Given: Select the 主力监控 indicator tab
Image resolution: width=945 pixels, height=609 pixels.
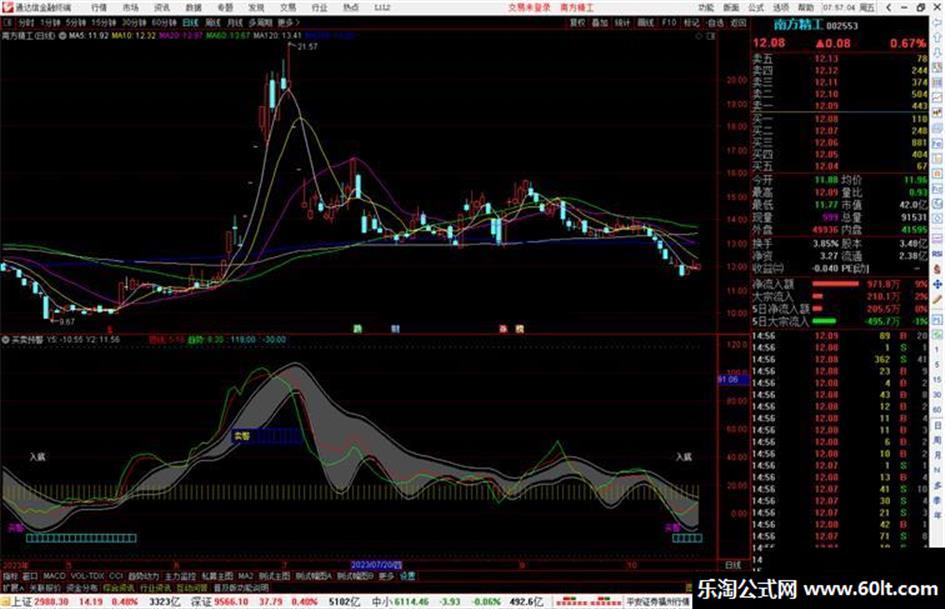Looking at the screenshot, I should point(180,576).
